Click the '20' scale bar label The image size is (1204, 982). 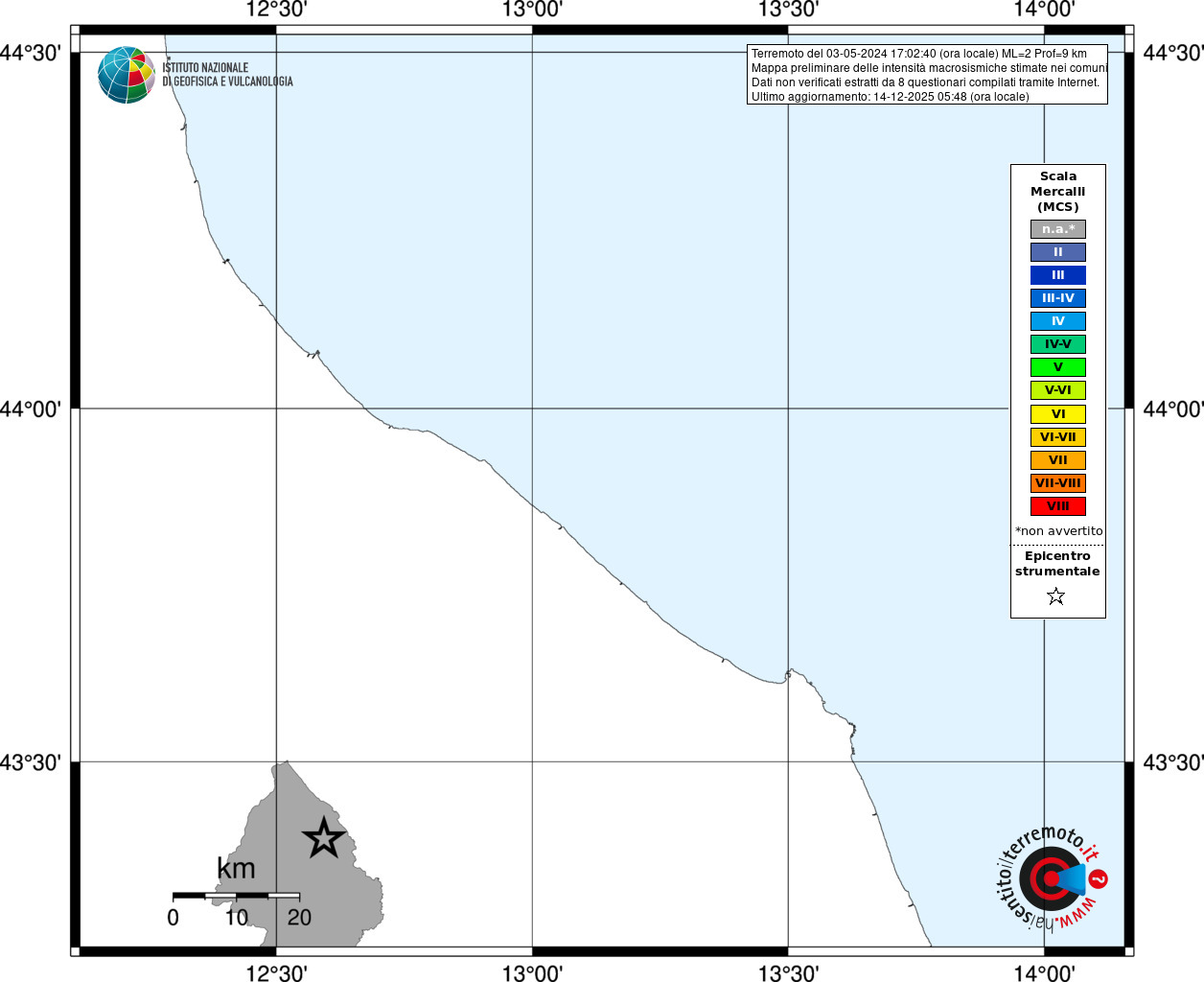click(299, 918)
